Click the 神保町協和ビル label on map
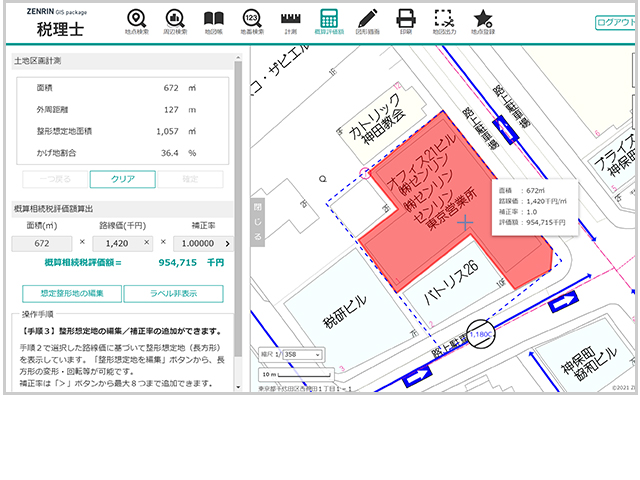 point(589,363)
